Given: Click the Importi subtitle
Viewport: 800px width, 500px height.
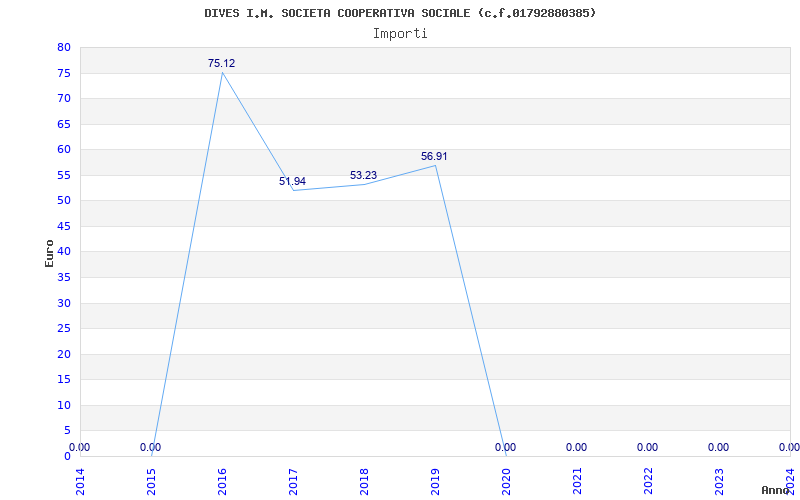Looking at the screenshot, I should pos(400,34).
